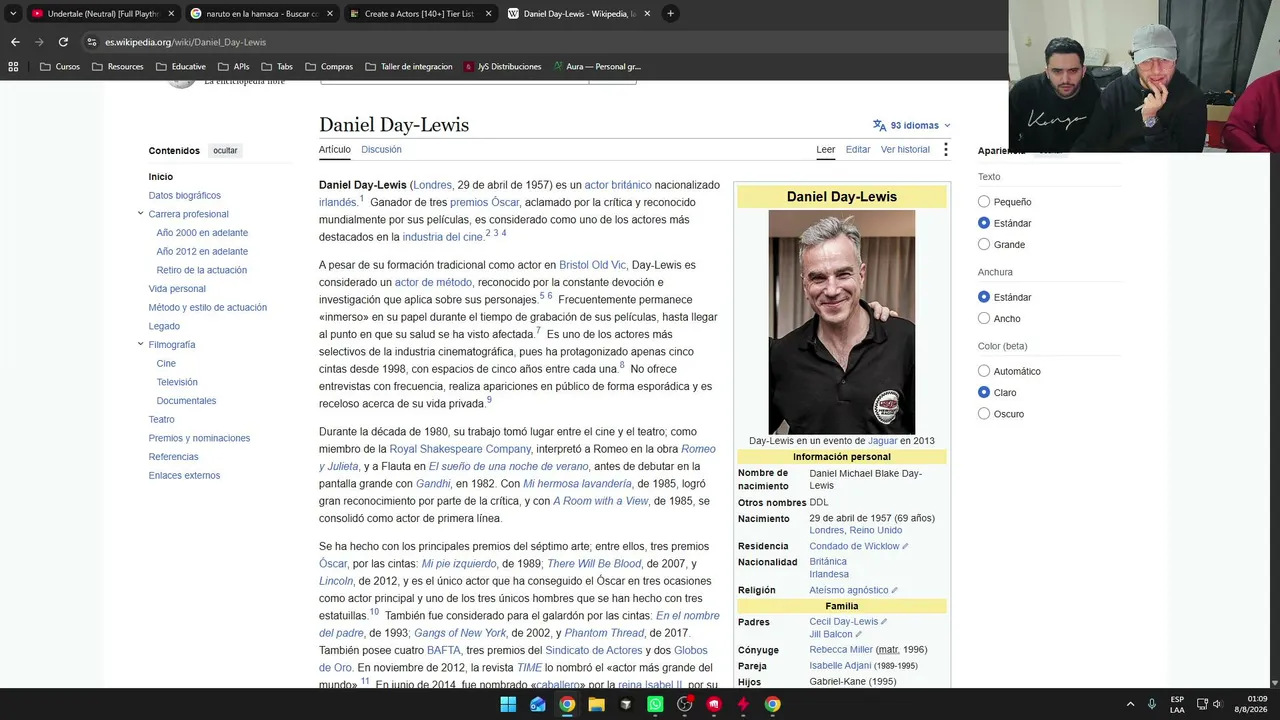The image size is (1280, 720).
Task: Edit the Condado de Wicklow residence value
Action: [905, 546]
